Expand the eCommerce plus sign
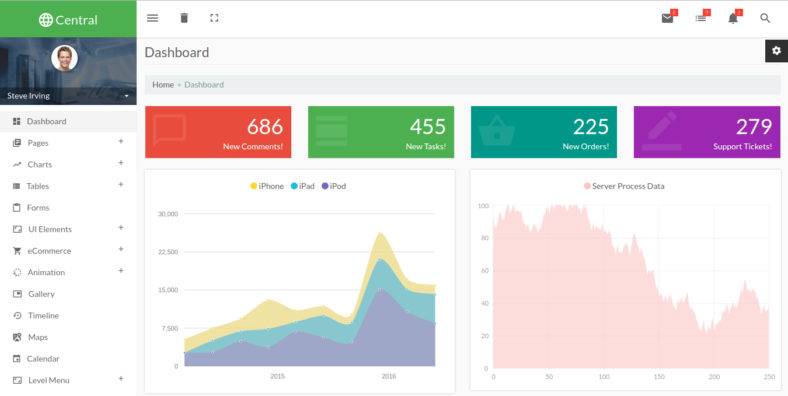The width and height of the screenshot is (788, 396). [x=121, y=249]
